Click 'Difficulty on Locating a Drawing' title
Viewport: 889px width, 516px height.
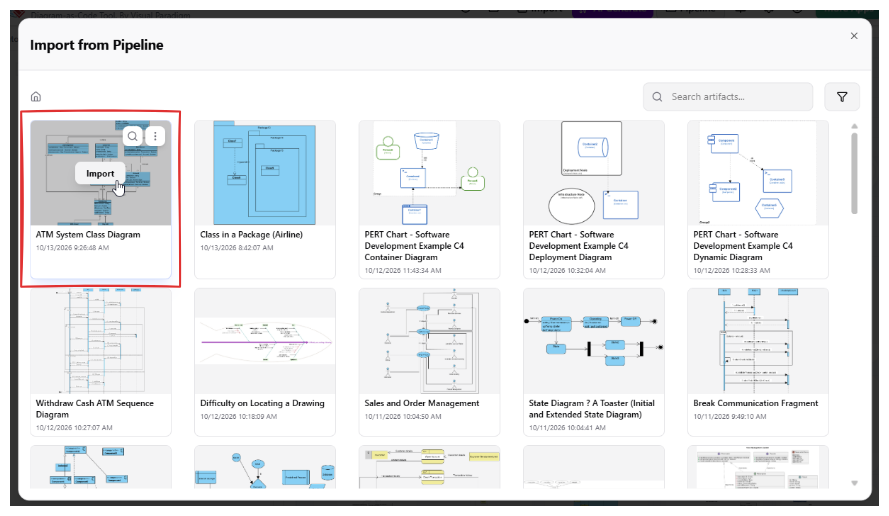click(262, 403)
